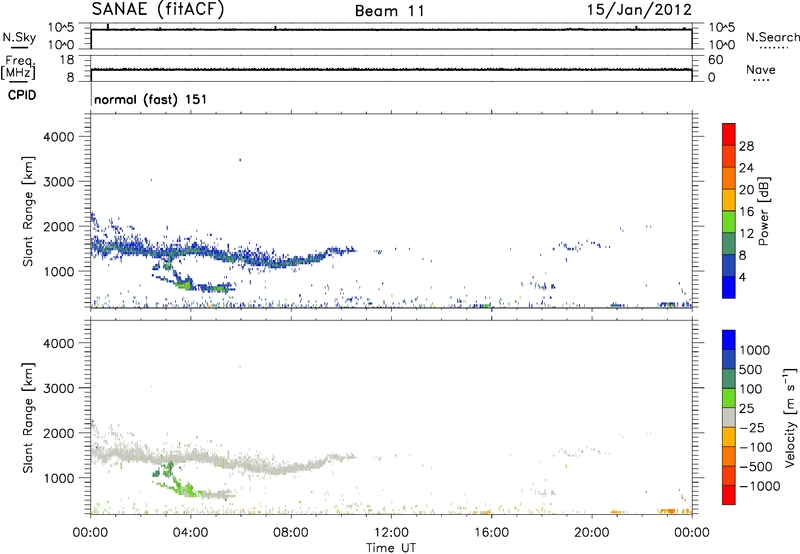Screen dimensions: 800x554
Task: Select the Beam 11 heading
Action: 390,11
